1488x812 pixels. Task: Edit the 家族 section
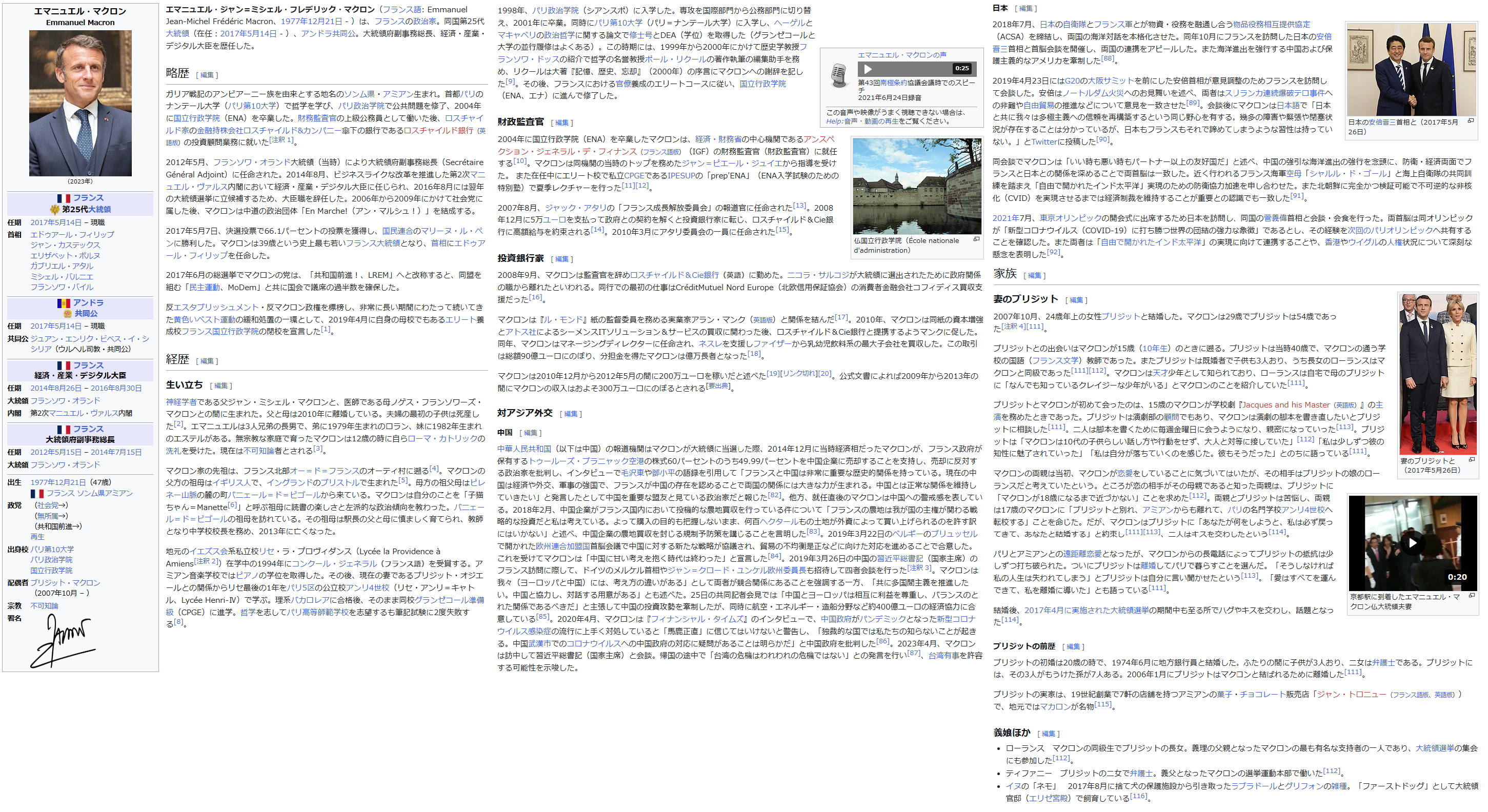pos(1034,275)
